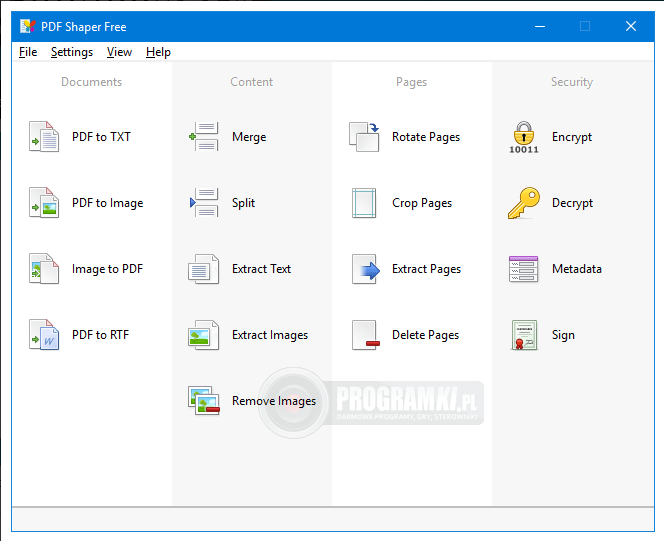
Task: Choose the PDF to TXT label
Action: [101, 137]
